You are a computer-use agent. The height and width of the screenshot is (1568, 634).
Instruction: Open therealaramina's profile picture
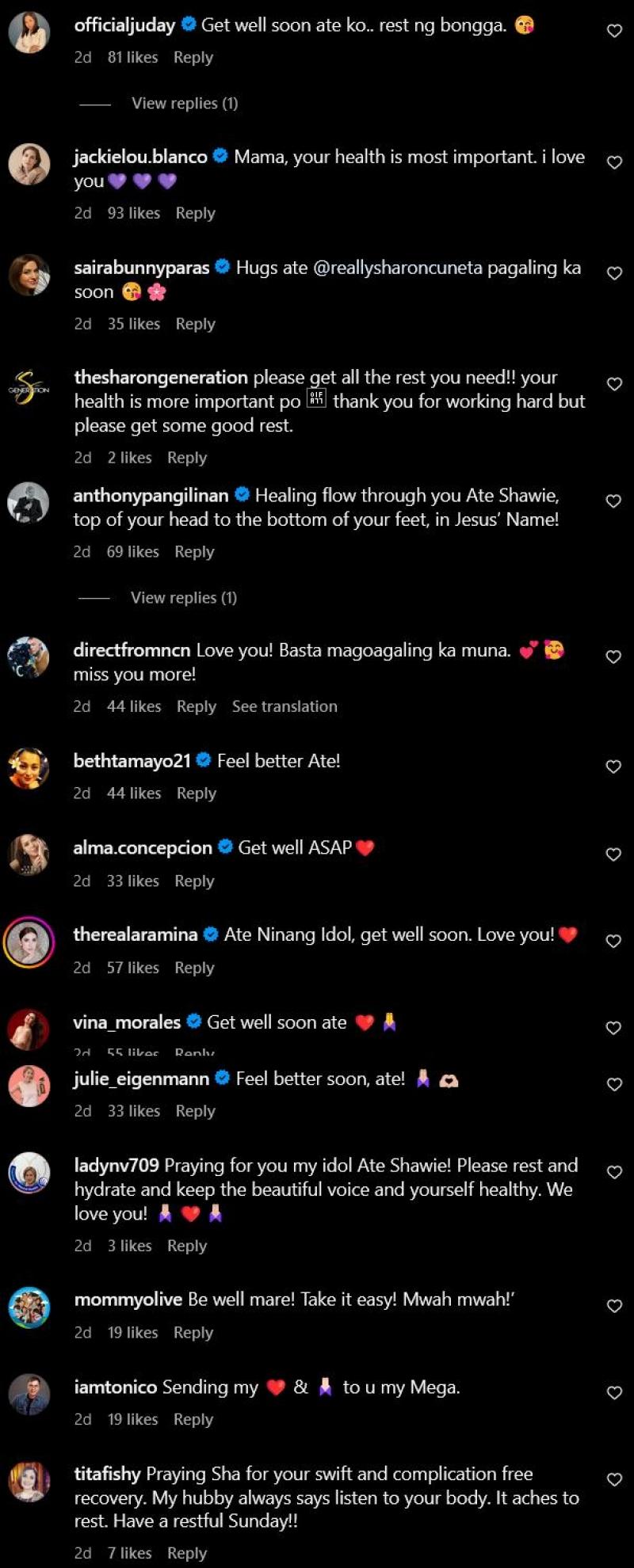click(29, 942)
